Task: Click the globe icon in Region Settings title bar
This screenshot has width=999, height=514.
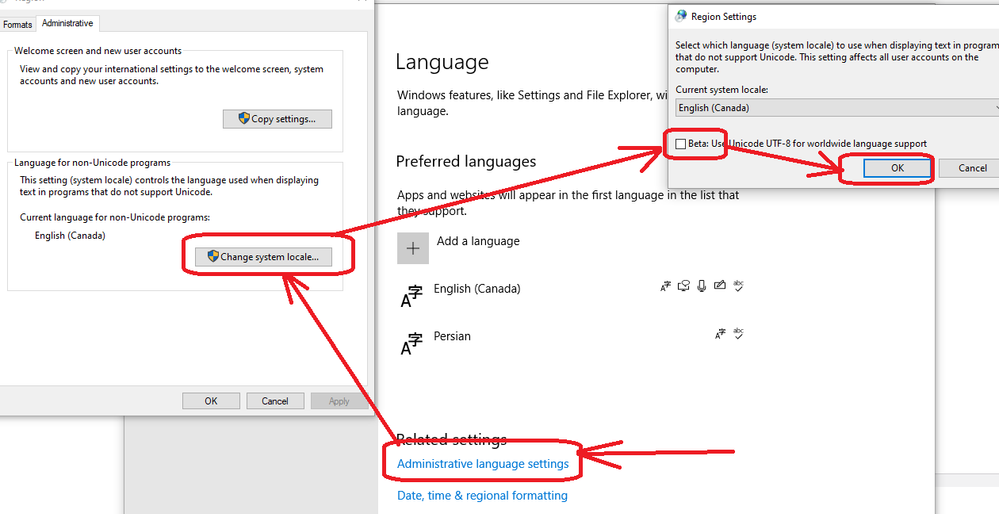Action: coord(681,16)
